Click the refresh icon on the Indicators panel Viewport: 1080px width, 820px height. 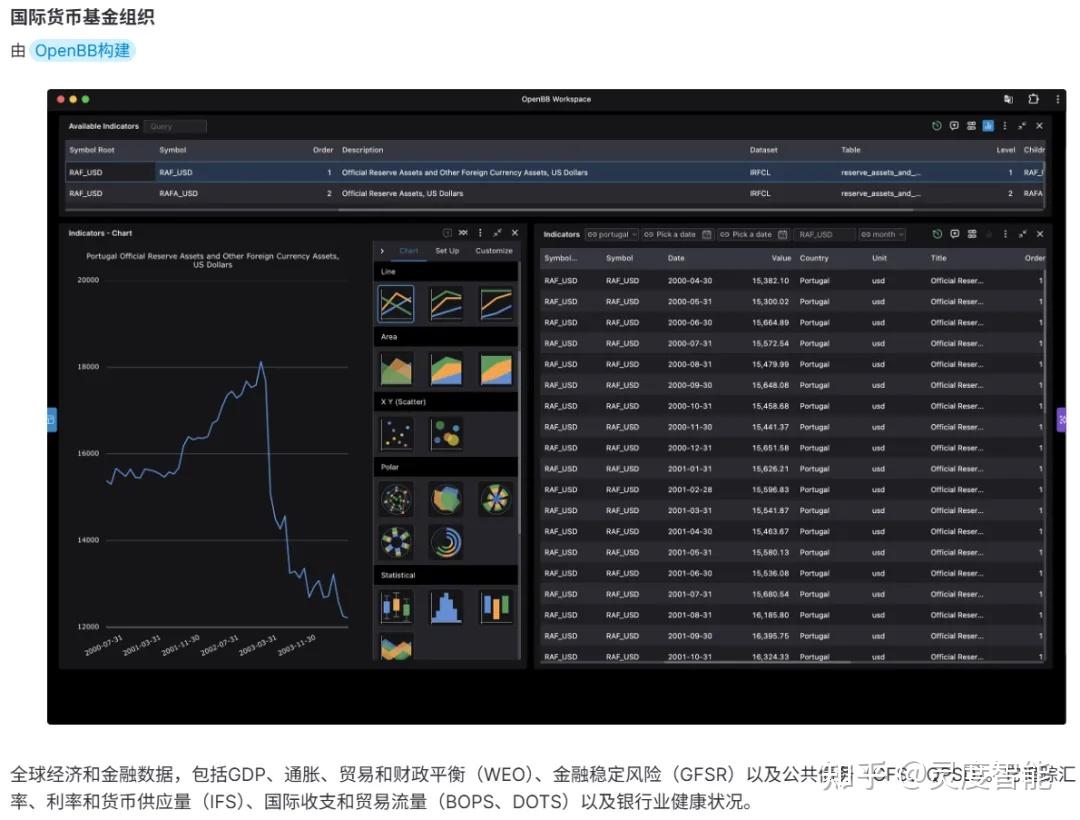936,234
